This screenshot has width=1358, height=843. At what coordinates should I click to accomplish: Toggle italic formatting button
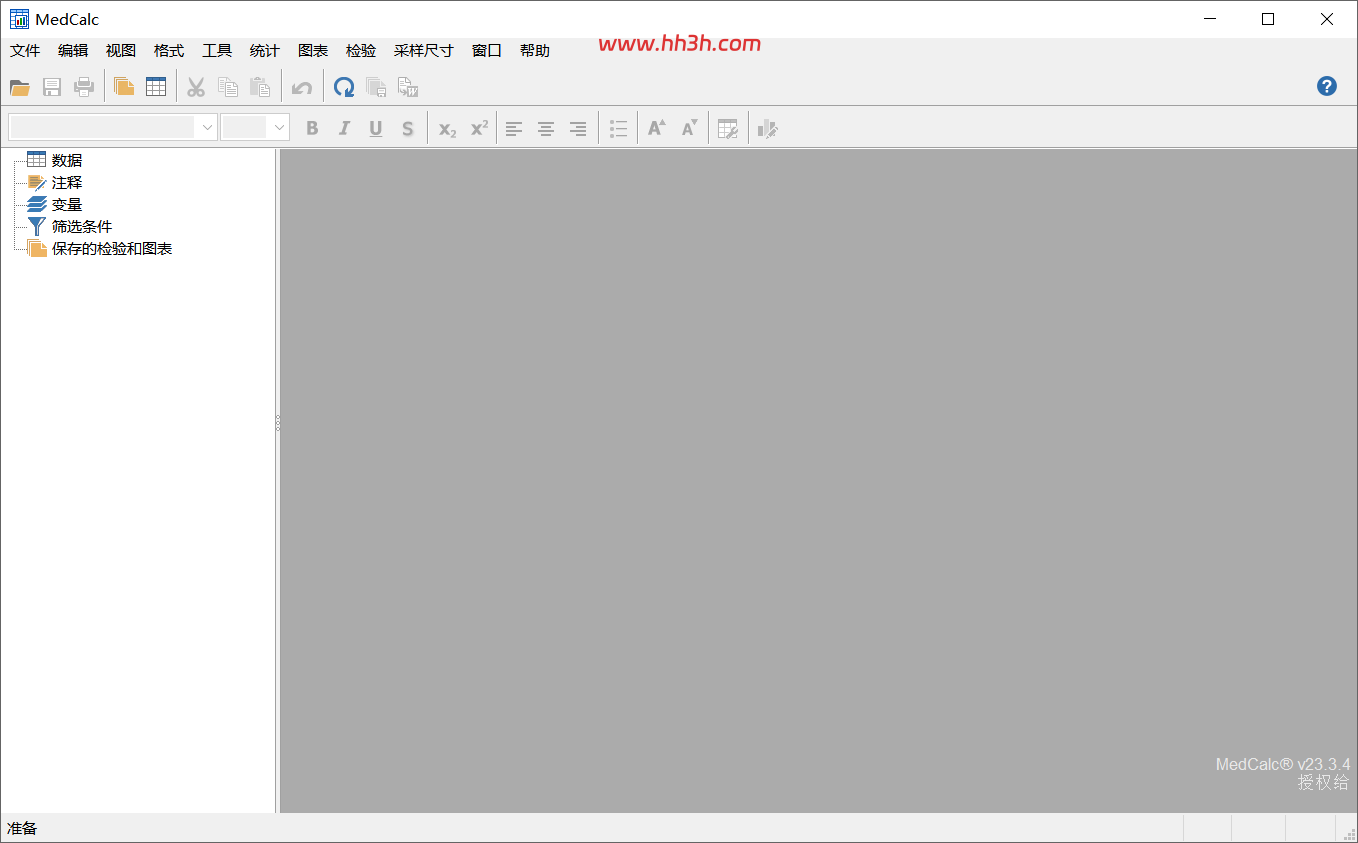point(344,128)
